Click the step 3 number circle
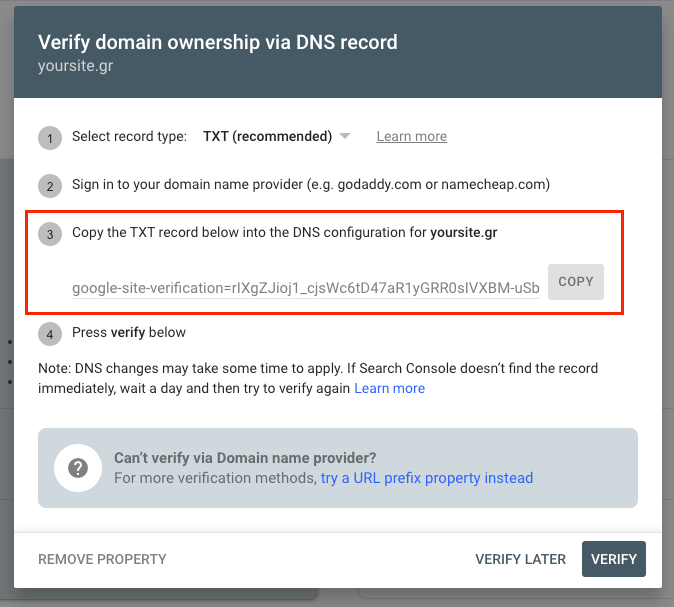This screenshot has height=607, width=674. click(x=49, y=234)
